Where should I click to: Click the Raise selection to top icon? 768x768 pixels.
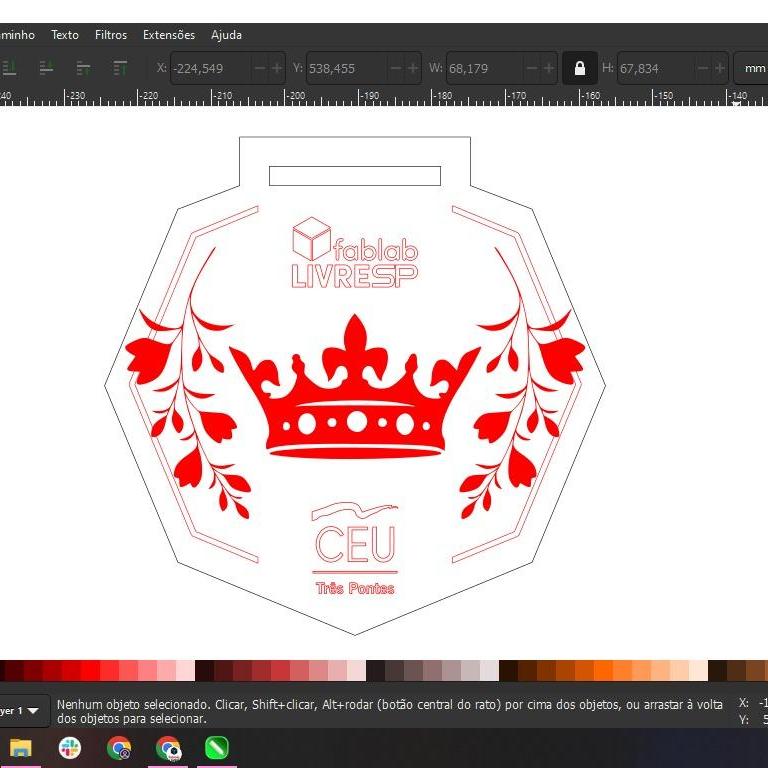click(120, 68)
